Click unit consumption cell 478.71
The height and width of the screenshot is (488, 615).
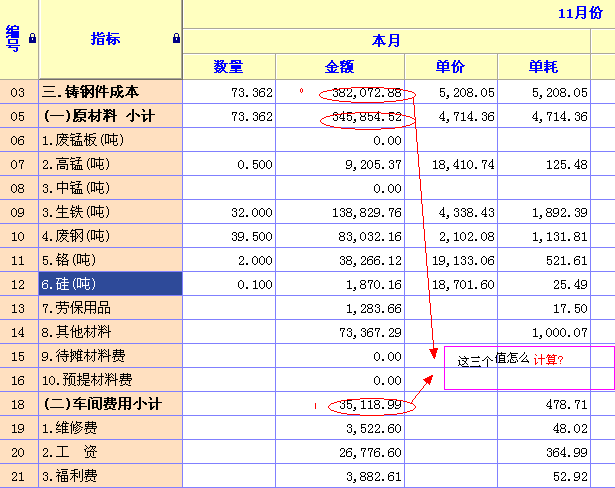(x=544, y=404)
